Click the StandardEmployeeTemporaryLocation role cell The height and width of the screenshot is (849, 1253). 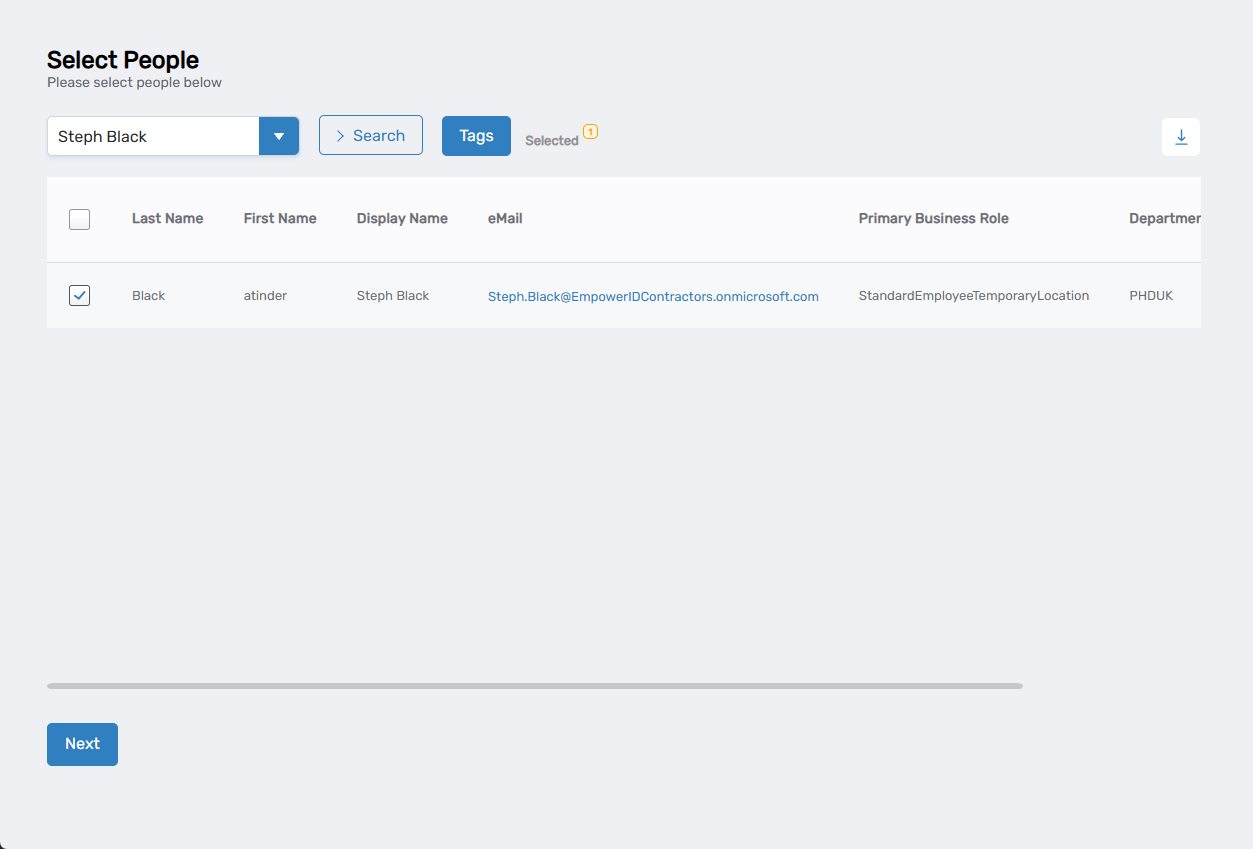(973, 296)
